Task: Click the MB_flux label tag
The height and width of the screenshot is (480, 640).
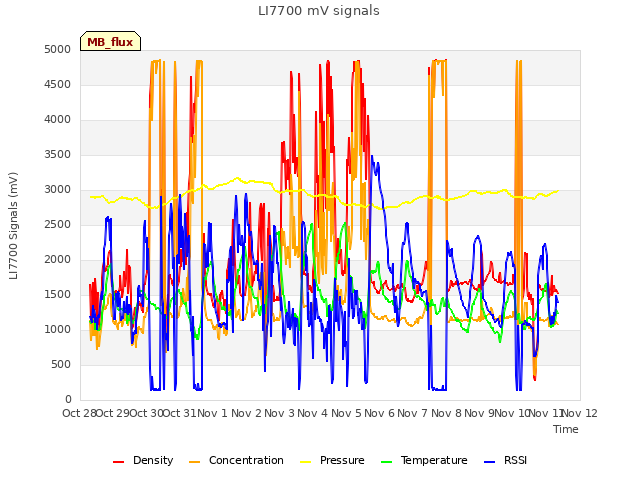Action: coord(110,41)
